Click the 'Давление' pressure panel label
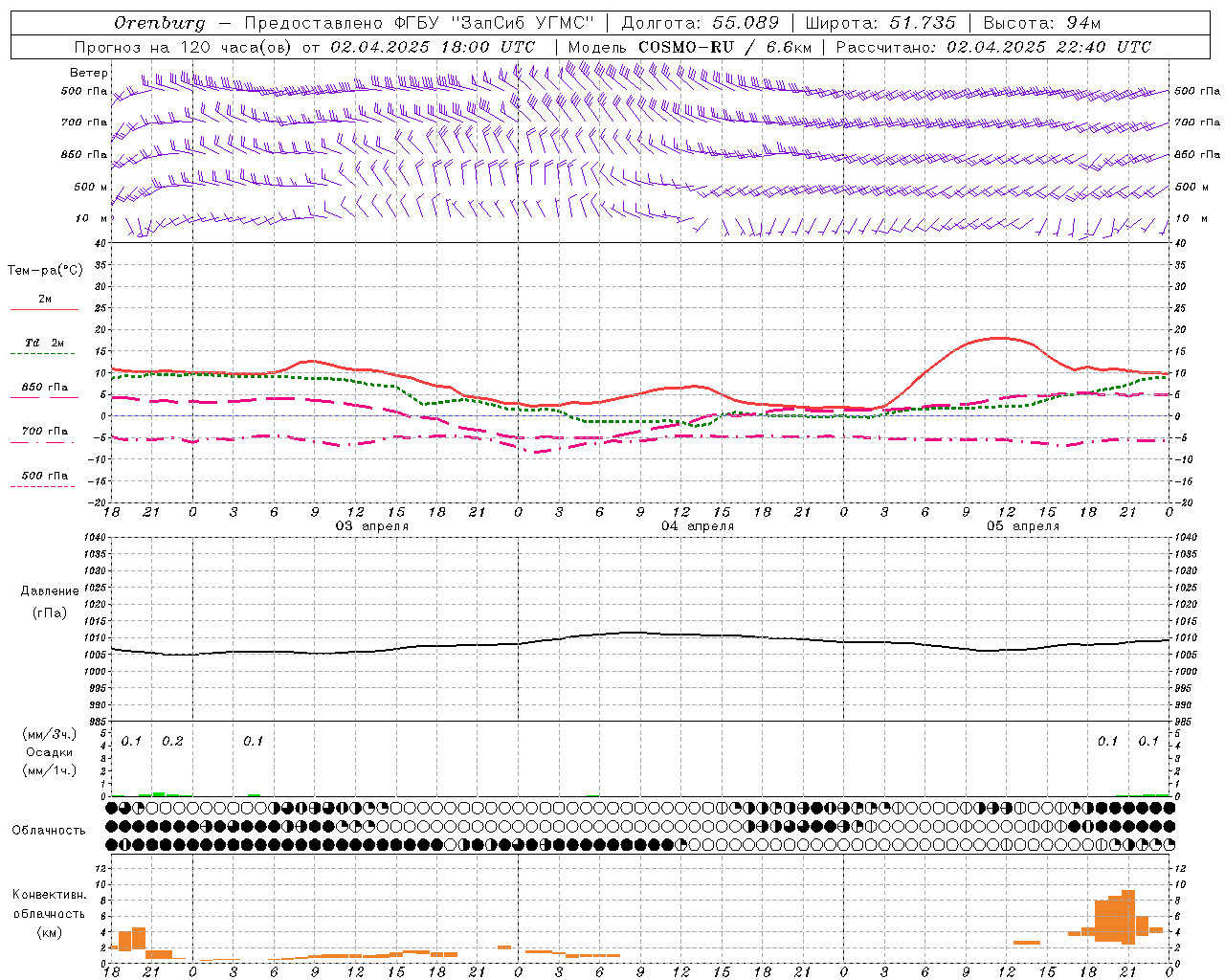Viewport: 1225px width, 980px height. click(50, 591)
